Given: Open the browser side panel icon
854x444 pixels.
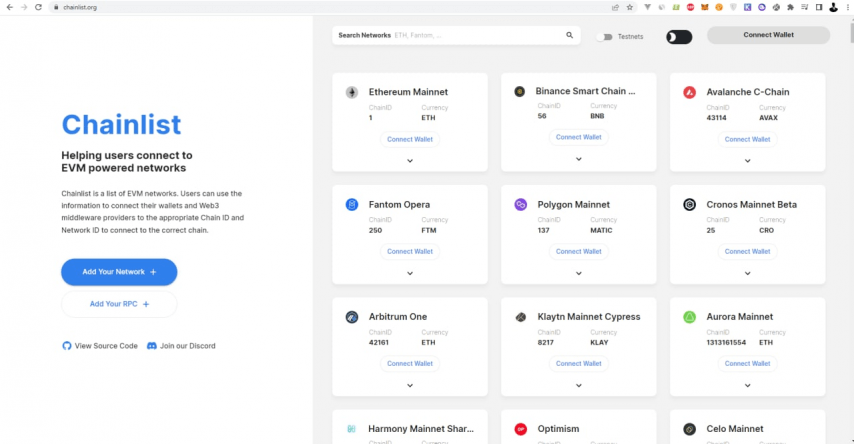Looking at the screenshot, I should tap(819, 7).
